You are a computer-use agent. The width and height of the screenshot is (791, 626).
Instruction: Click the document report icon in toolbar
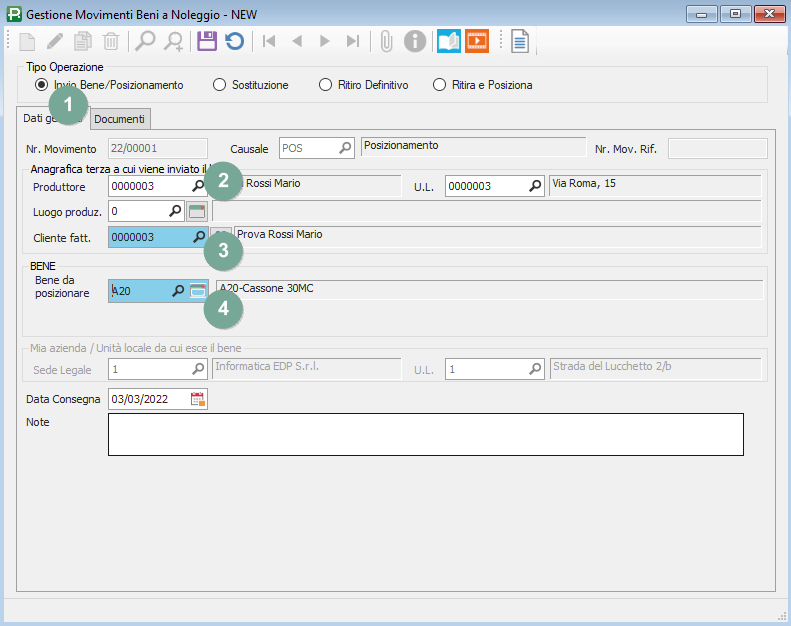tap(519, 41)
